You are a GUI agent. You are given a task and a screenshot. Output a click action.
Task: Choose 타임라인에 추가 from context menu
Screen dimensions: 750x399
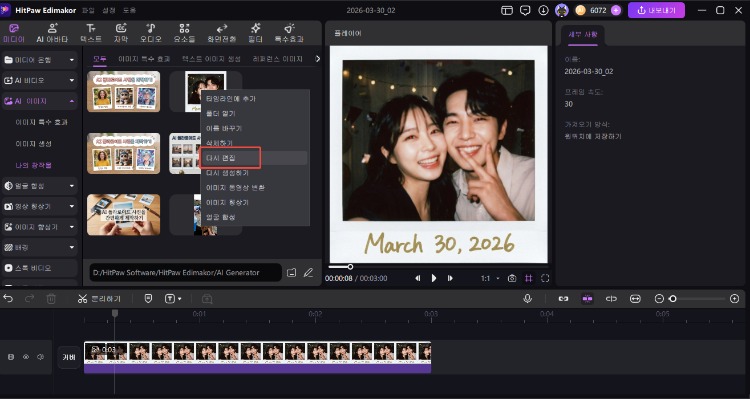pos(231,99)
